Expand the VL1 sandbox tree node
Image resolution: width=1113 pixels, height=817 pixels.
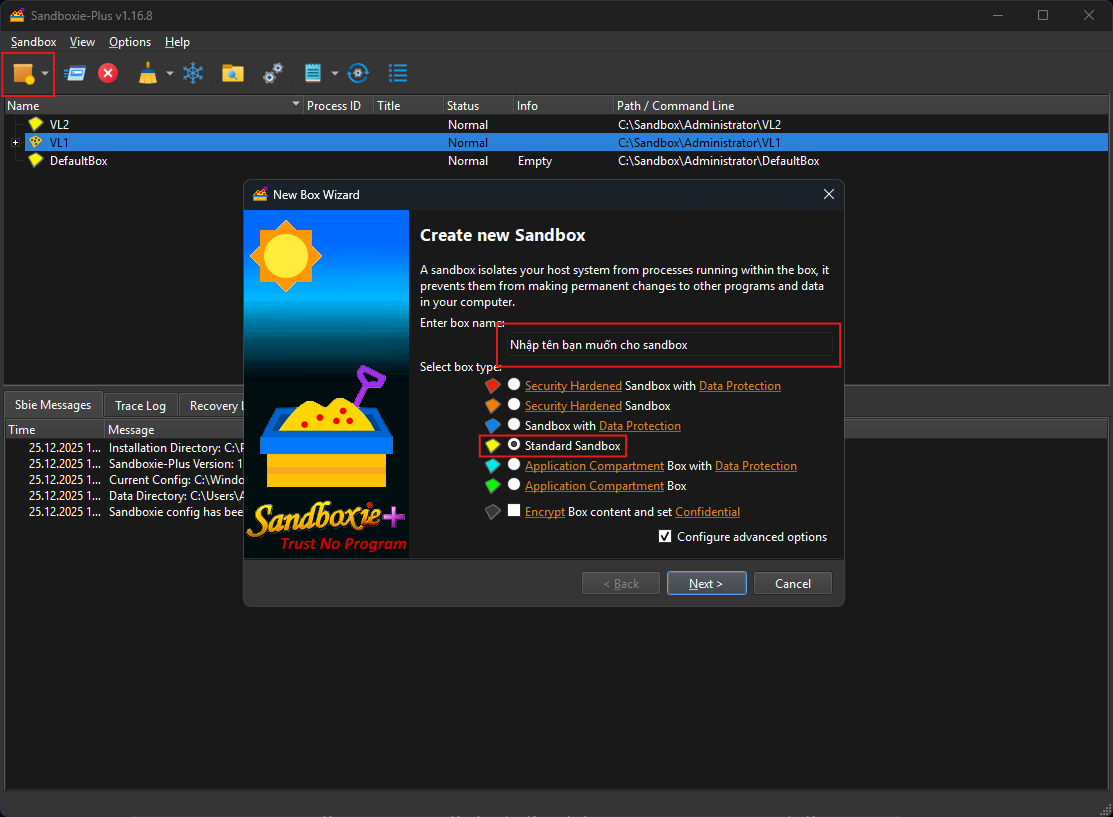click(x=16, y=143)
